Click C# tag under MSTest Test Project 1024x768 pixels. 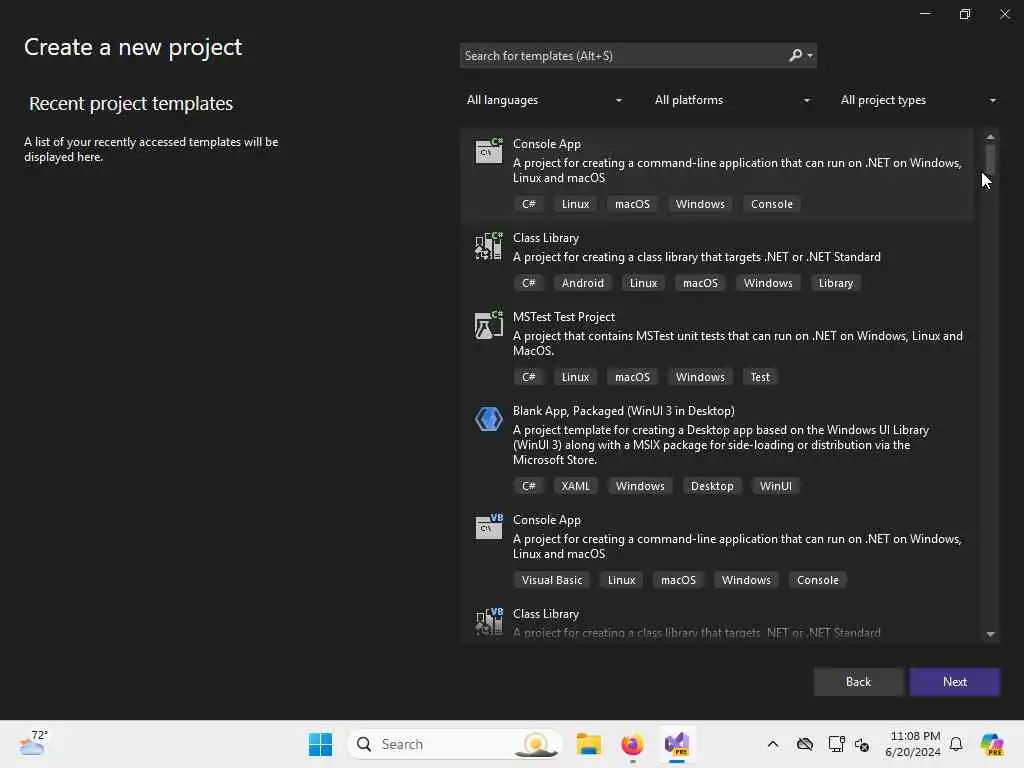pos(528,377)
